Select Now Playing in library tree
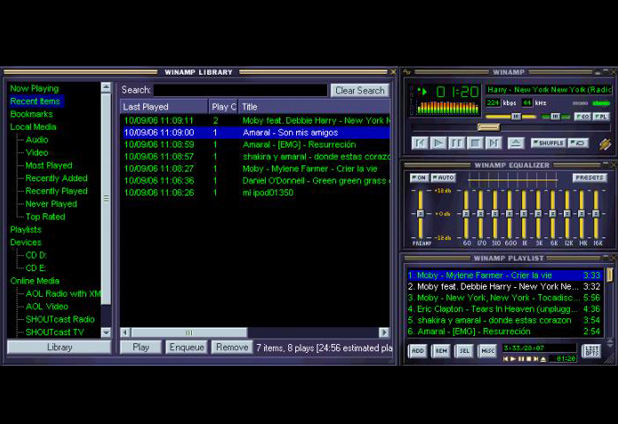 (x=34, y=89)
